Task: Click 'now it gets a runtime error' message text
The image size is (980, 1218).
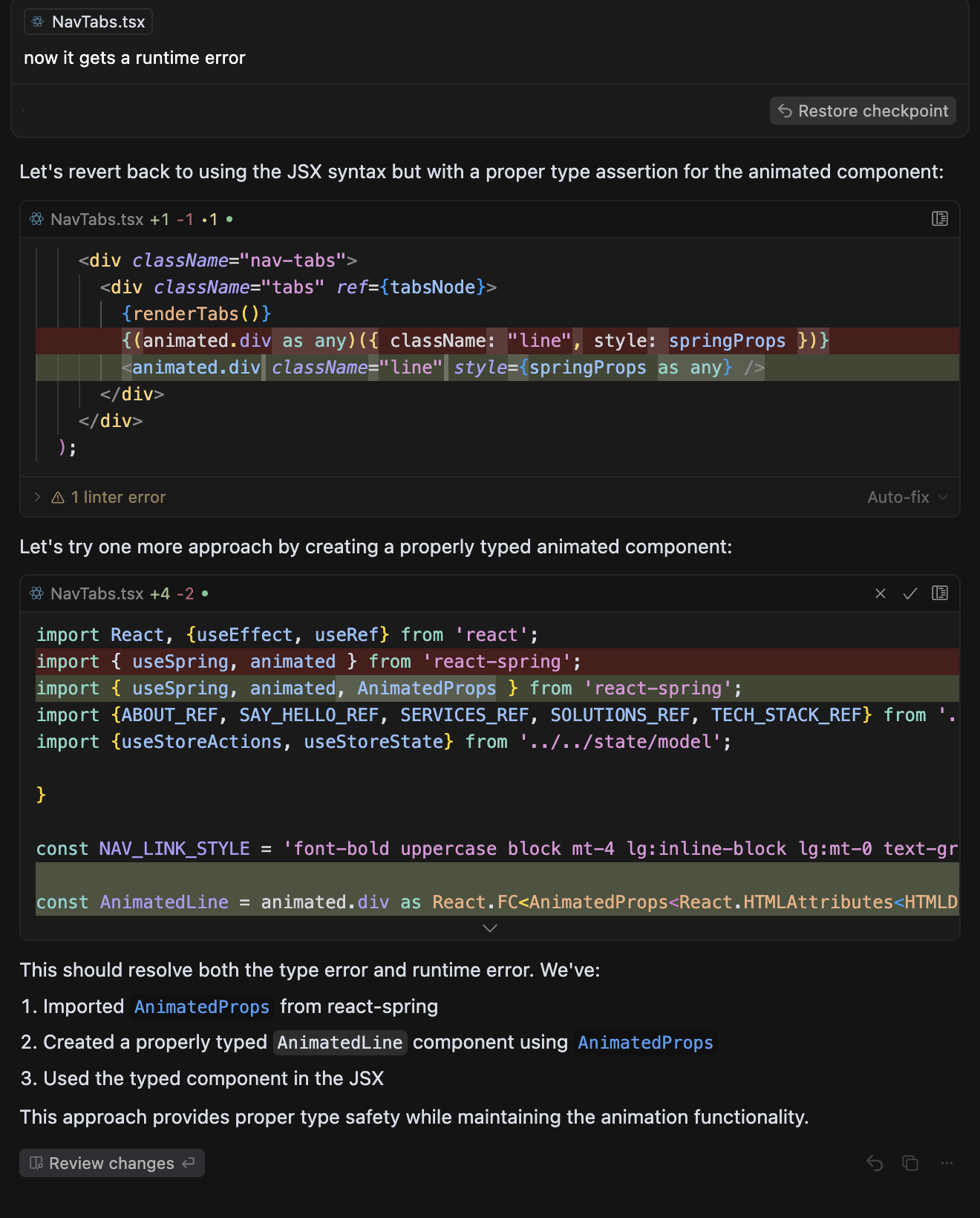Action: pos(134,58)
